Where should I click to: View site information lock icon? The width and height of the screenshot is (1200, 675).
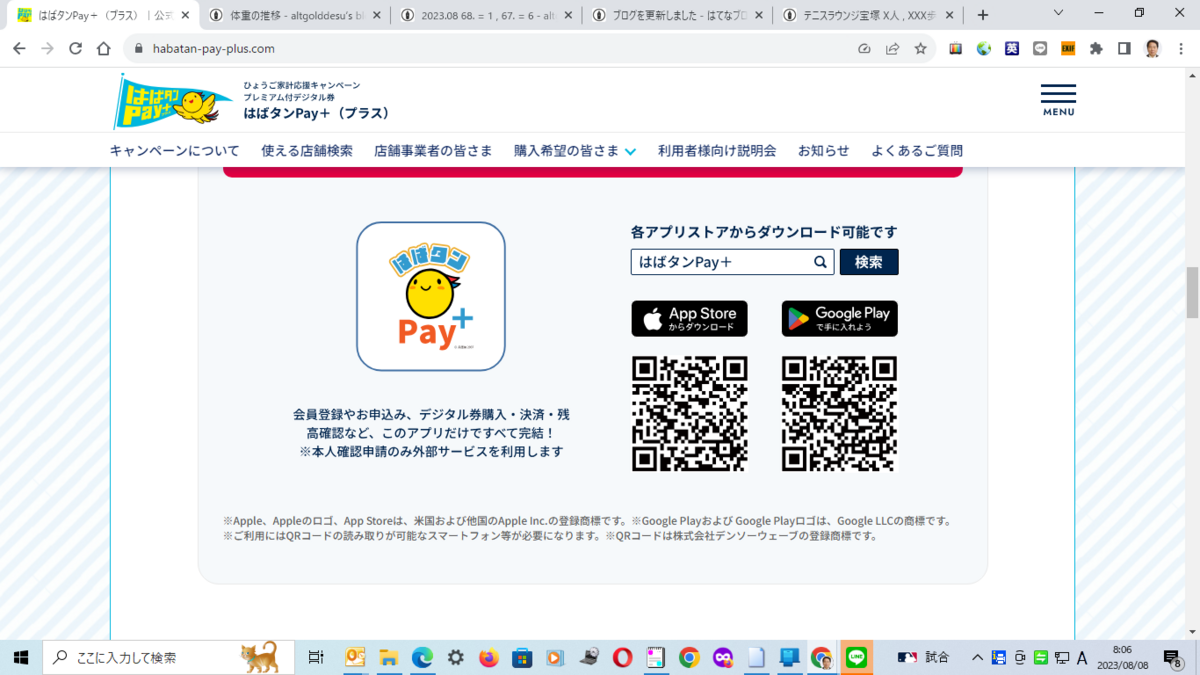tap(140, 49)
